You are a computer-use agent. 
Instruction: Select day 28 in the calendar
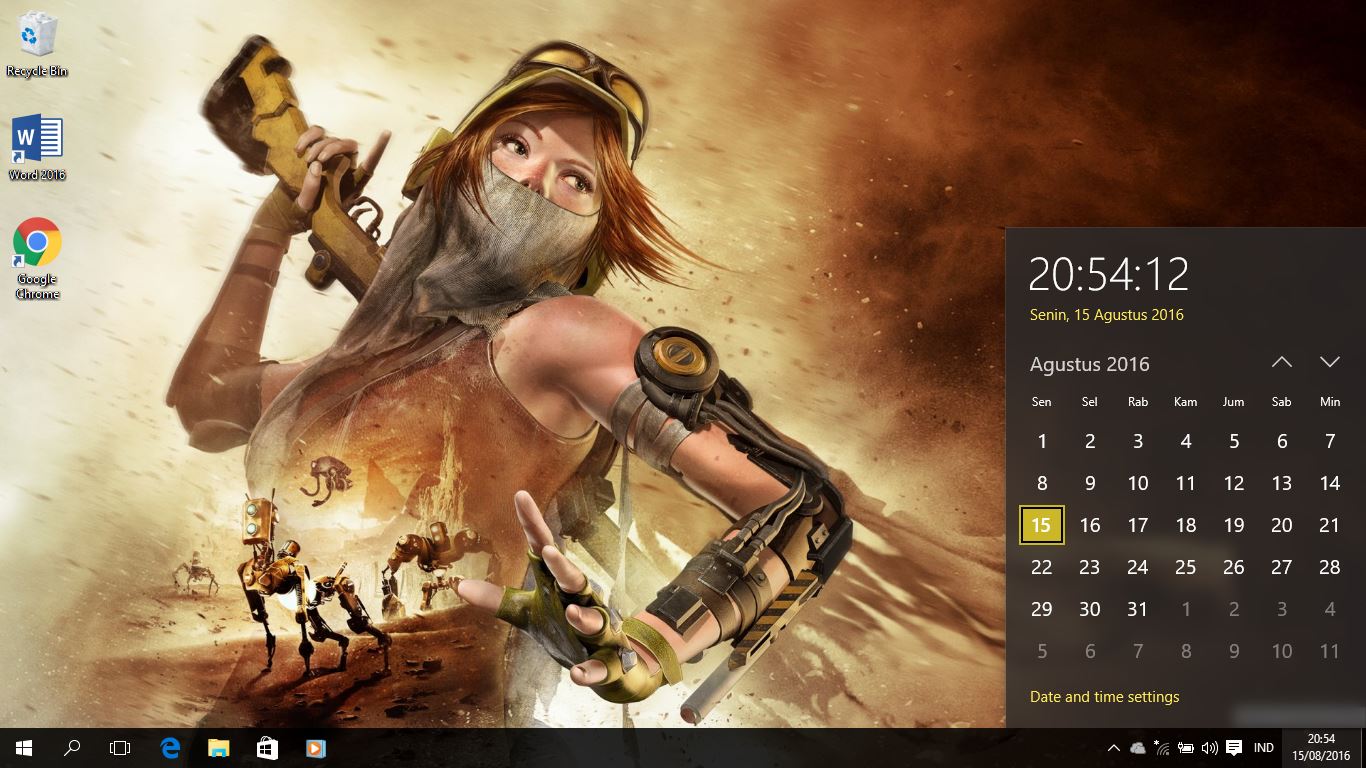(x=1329, y=567)
